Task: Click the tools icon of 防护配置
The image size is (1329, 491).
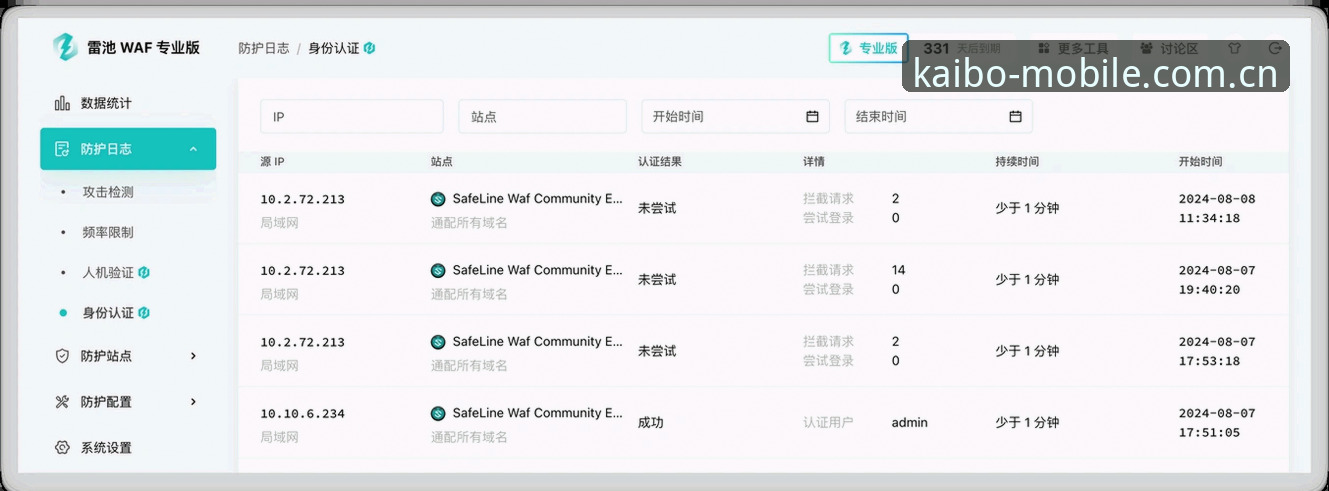Action: coord(62,402)
